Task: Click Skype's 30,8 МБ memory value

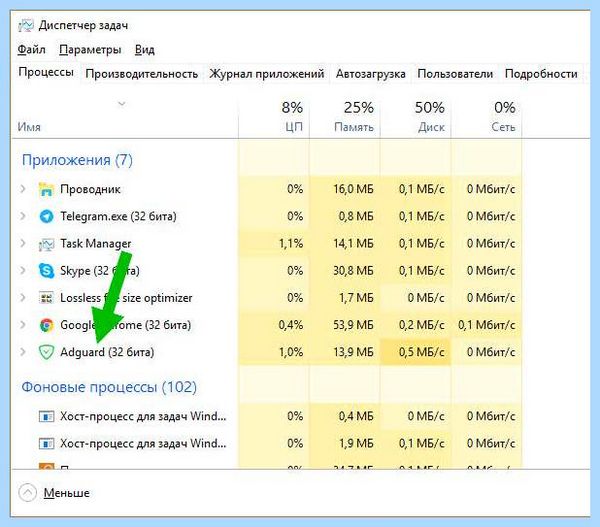Action: pos(353,271)
